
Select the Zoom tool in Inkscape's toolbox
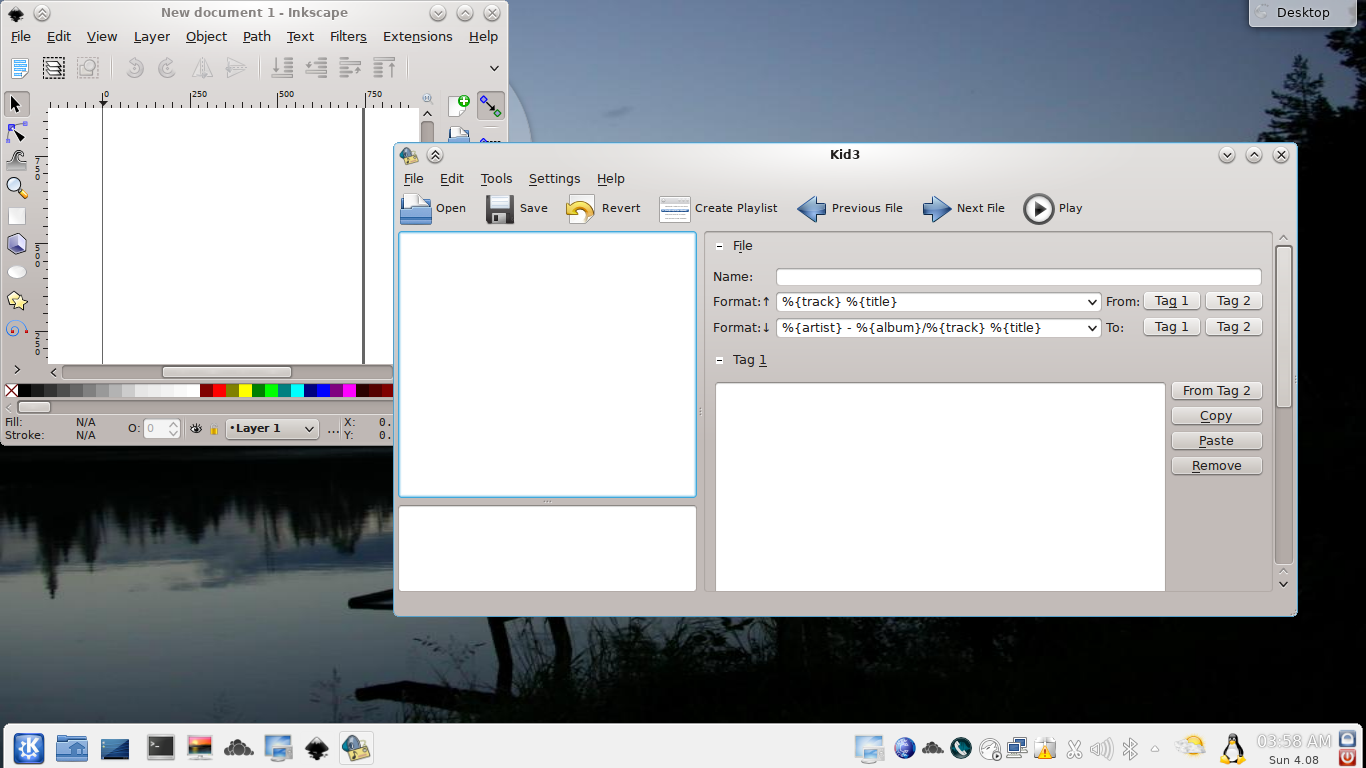tap(15, 188)
